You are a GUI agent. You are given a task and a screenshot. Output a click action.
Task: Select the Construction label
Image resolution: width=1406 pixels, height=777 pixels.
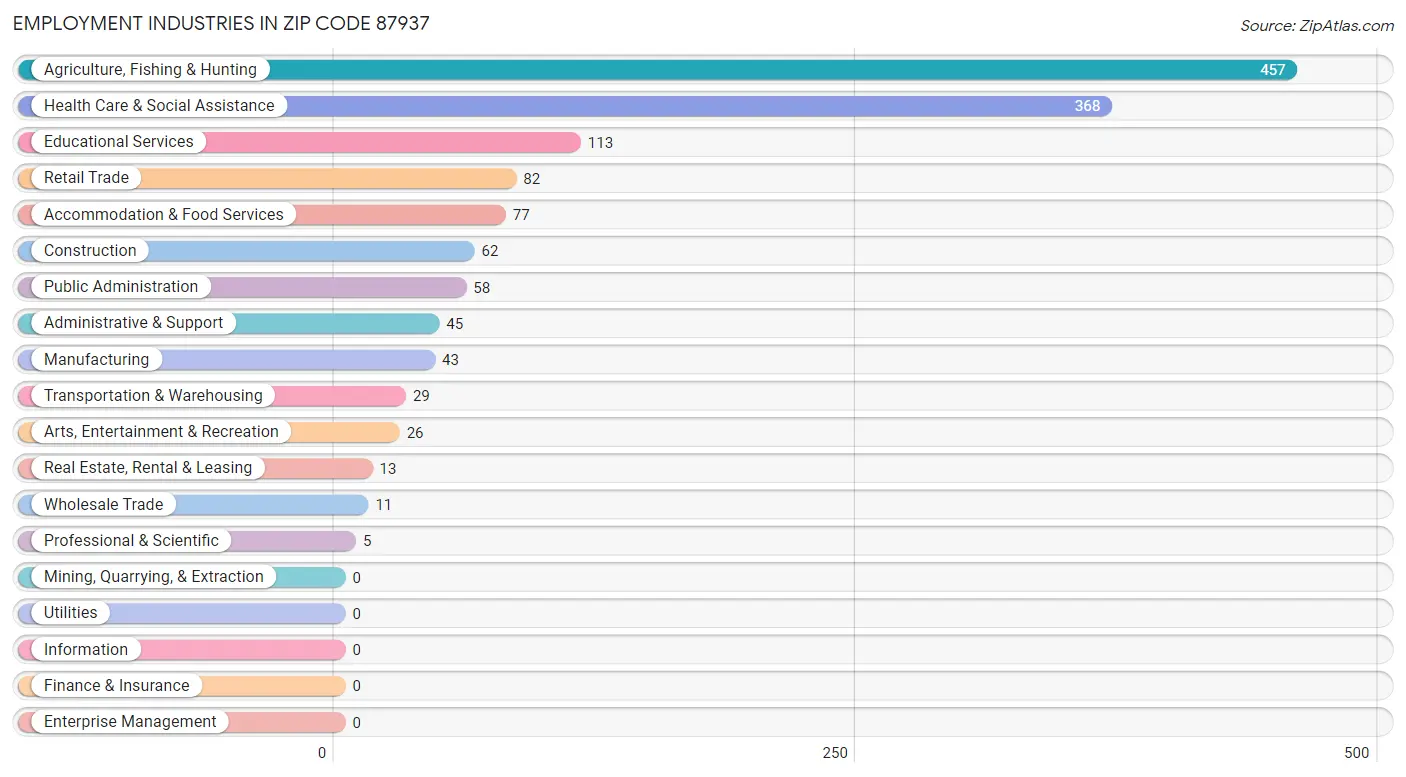tap(90, 251)
